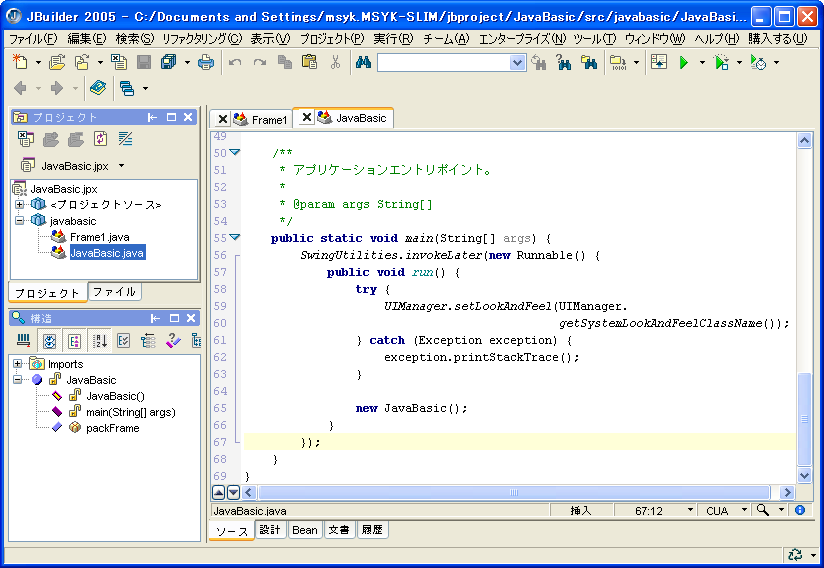The image size is (824, 568).
Task: Switch to the Bean tab
Action: [304, 530]
